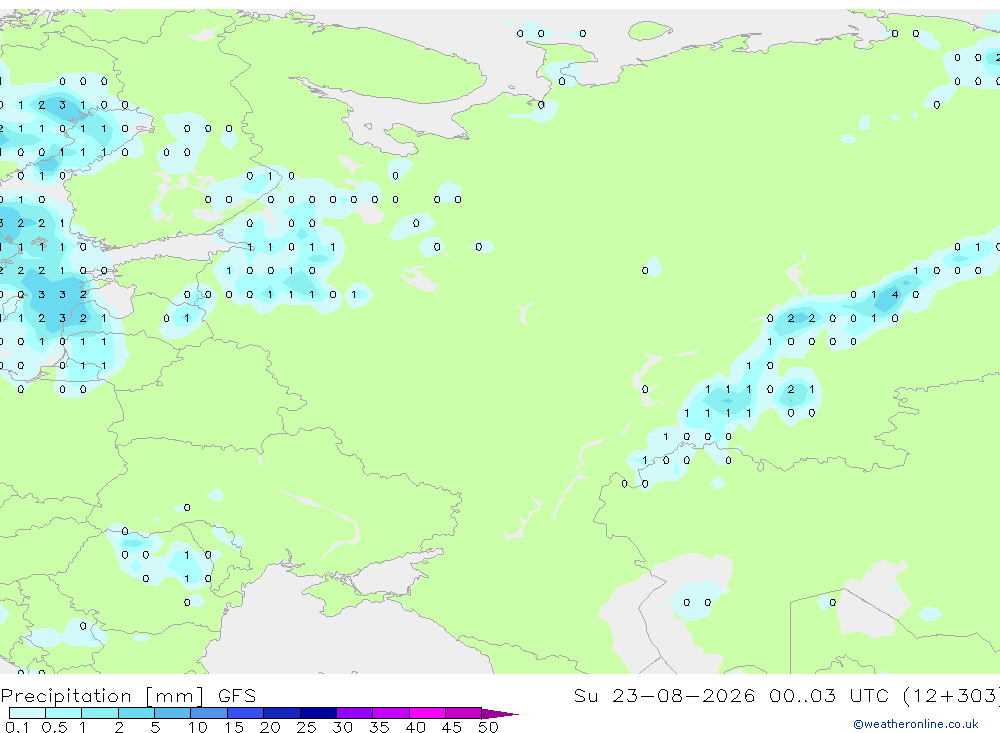Click the legend label 20
1000x733 pixels.
coord(270,727)
